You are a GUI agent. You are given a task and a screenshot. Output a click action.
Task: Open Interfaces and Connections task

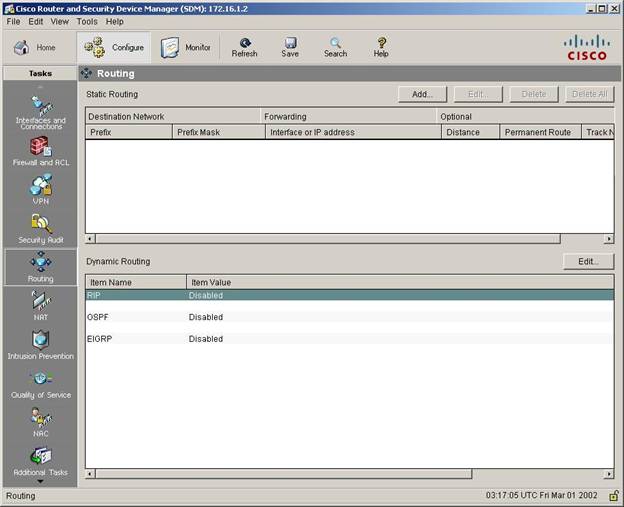tap(41, 113)
